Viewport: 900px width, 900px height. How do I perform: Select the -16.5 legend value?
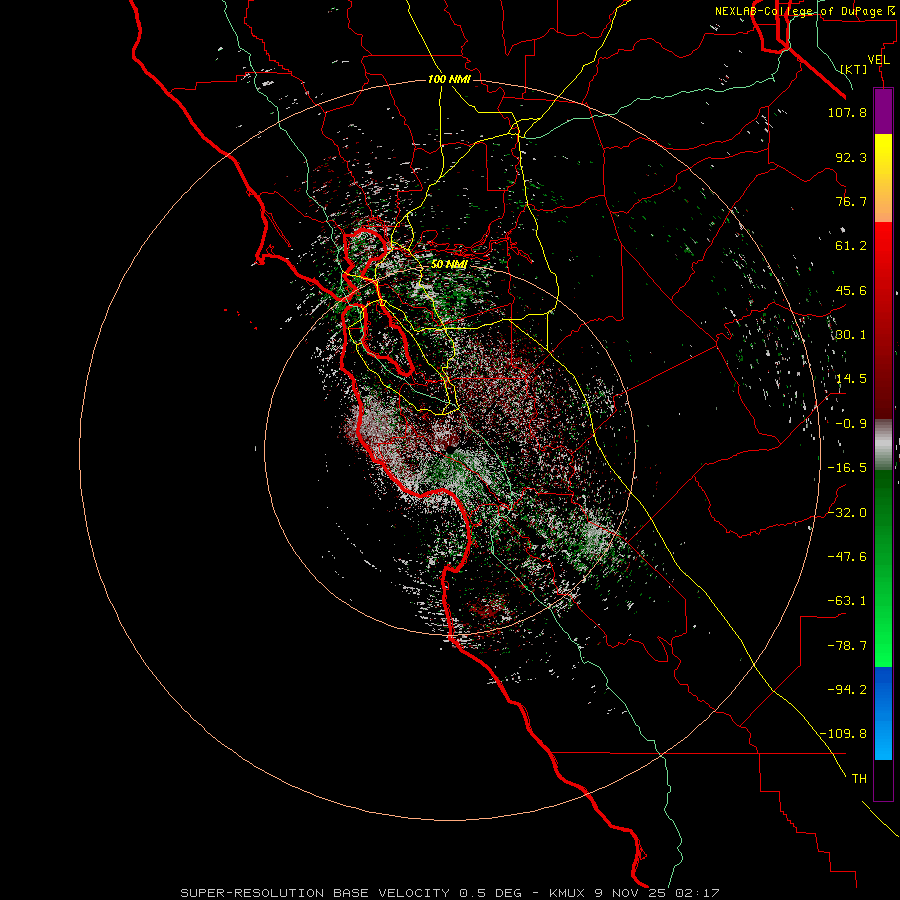click(847, 468)
